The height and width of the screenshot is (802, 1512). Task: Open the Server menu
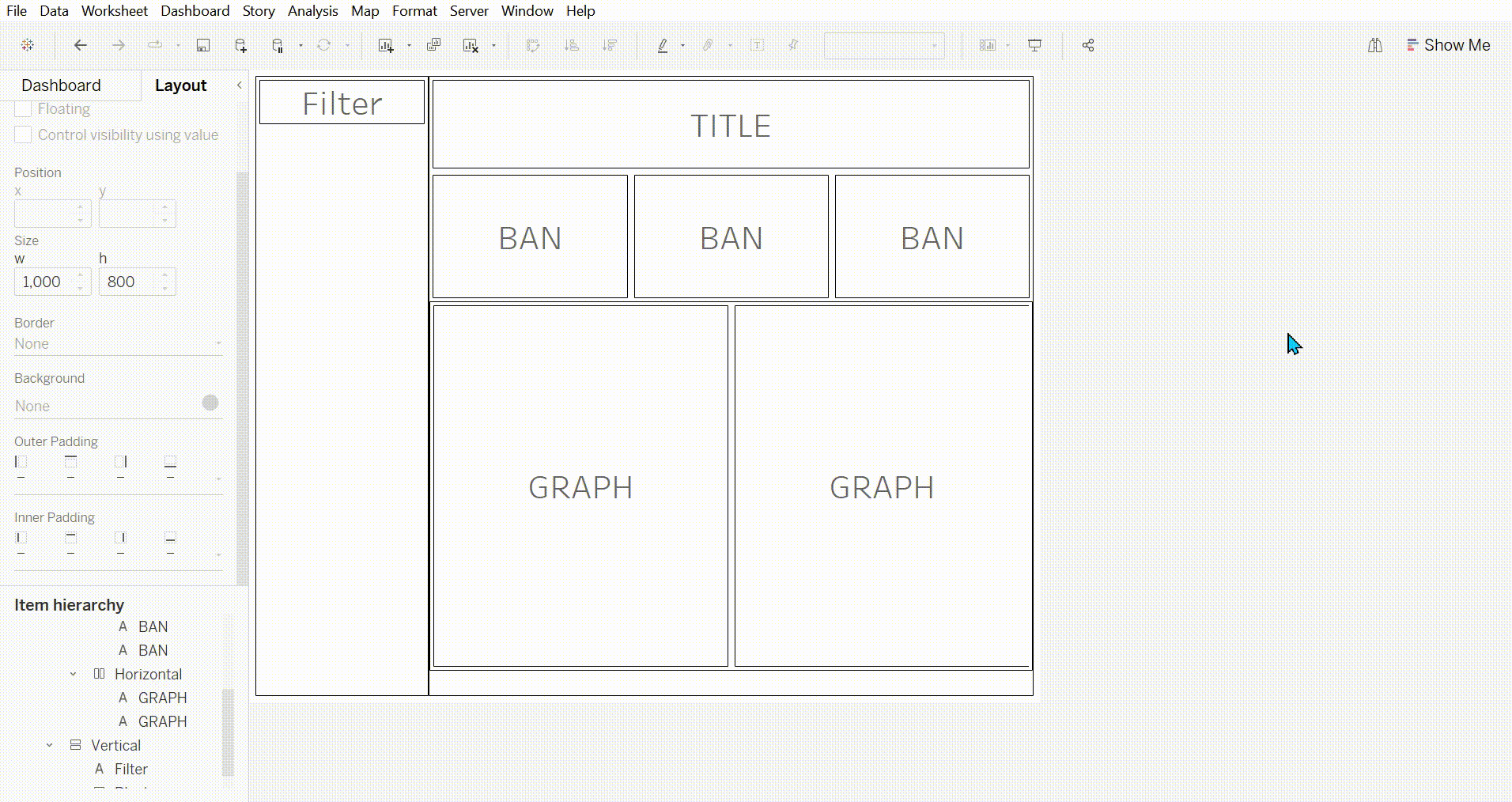(469, 11)
